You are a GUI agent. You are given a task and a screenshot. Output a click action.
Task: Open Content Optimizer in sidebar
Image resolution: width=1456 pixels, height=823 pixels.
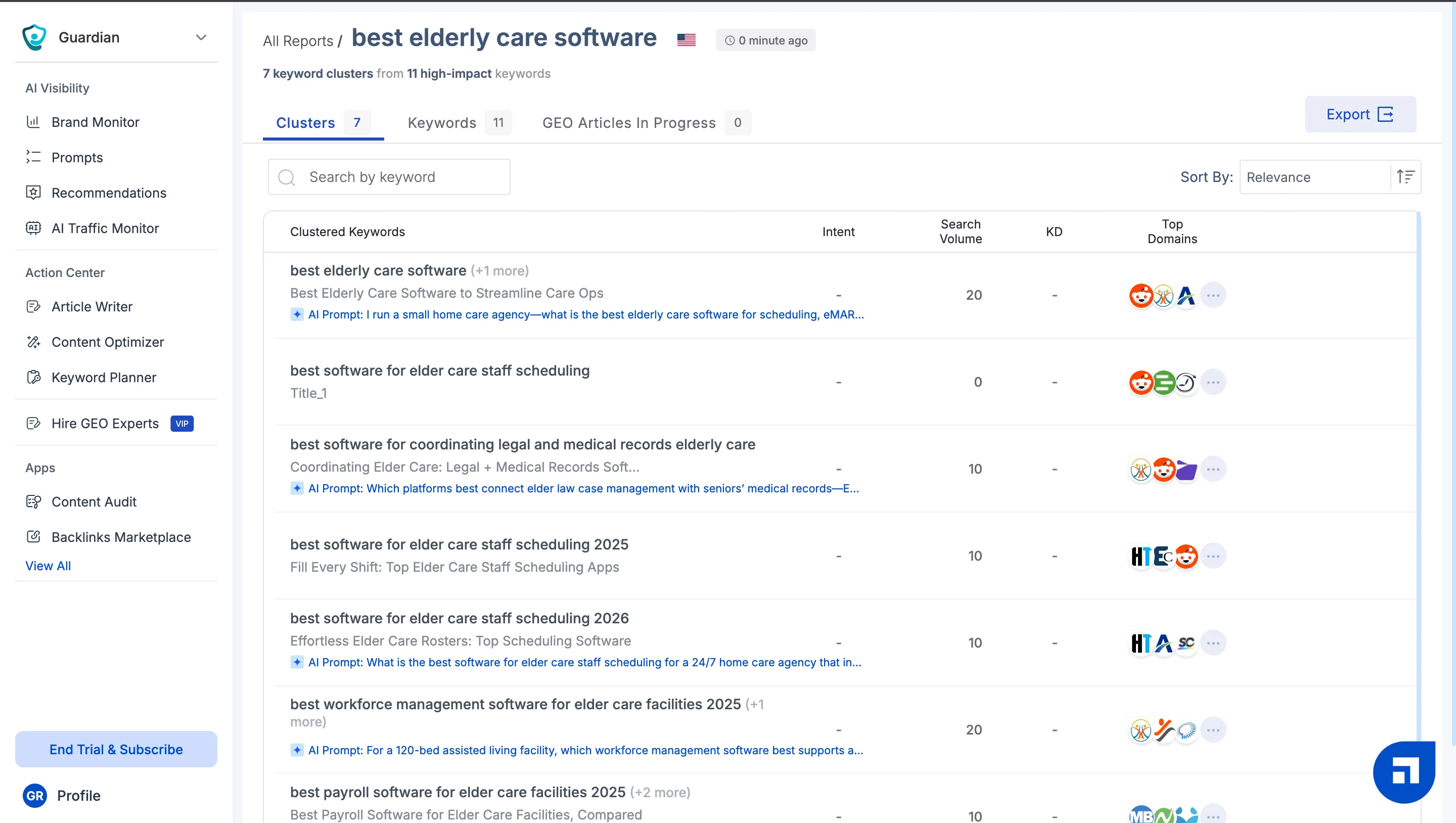click(x=107, y=342)
